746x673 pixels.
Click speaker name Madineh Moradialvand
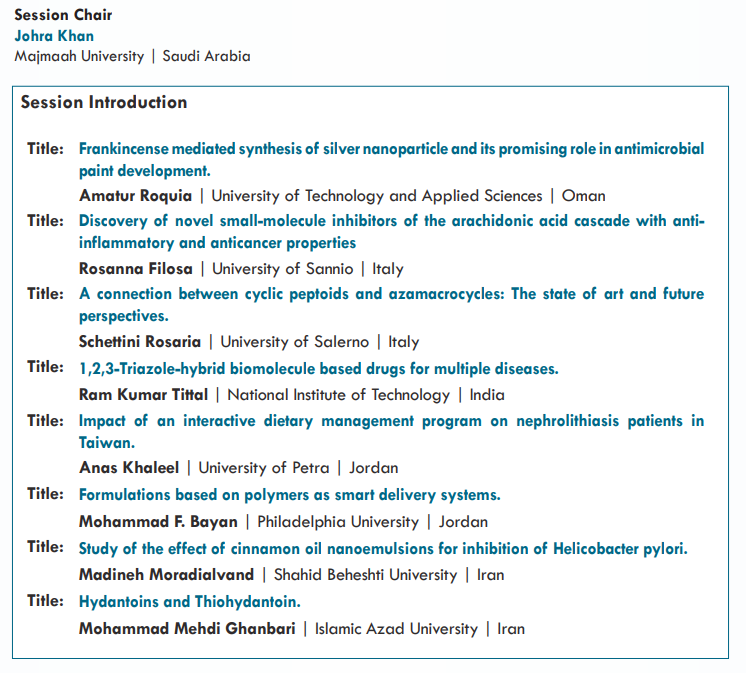tap(165, 575)
